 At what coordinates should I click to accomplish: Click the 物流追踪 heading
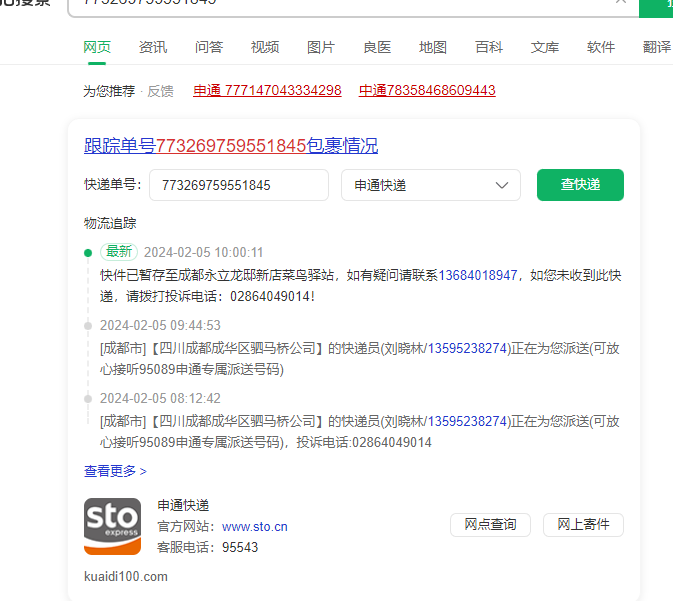110,223
